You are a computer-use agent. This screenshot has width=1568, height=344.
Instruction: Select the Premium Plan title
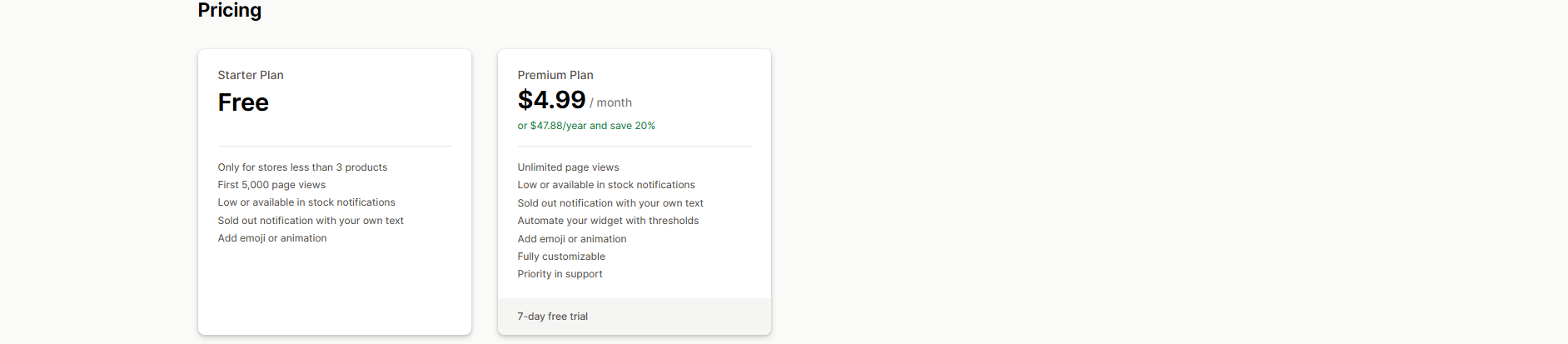pos(555,75)
